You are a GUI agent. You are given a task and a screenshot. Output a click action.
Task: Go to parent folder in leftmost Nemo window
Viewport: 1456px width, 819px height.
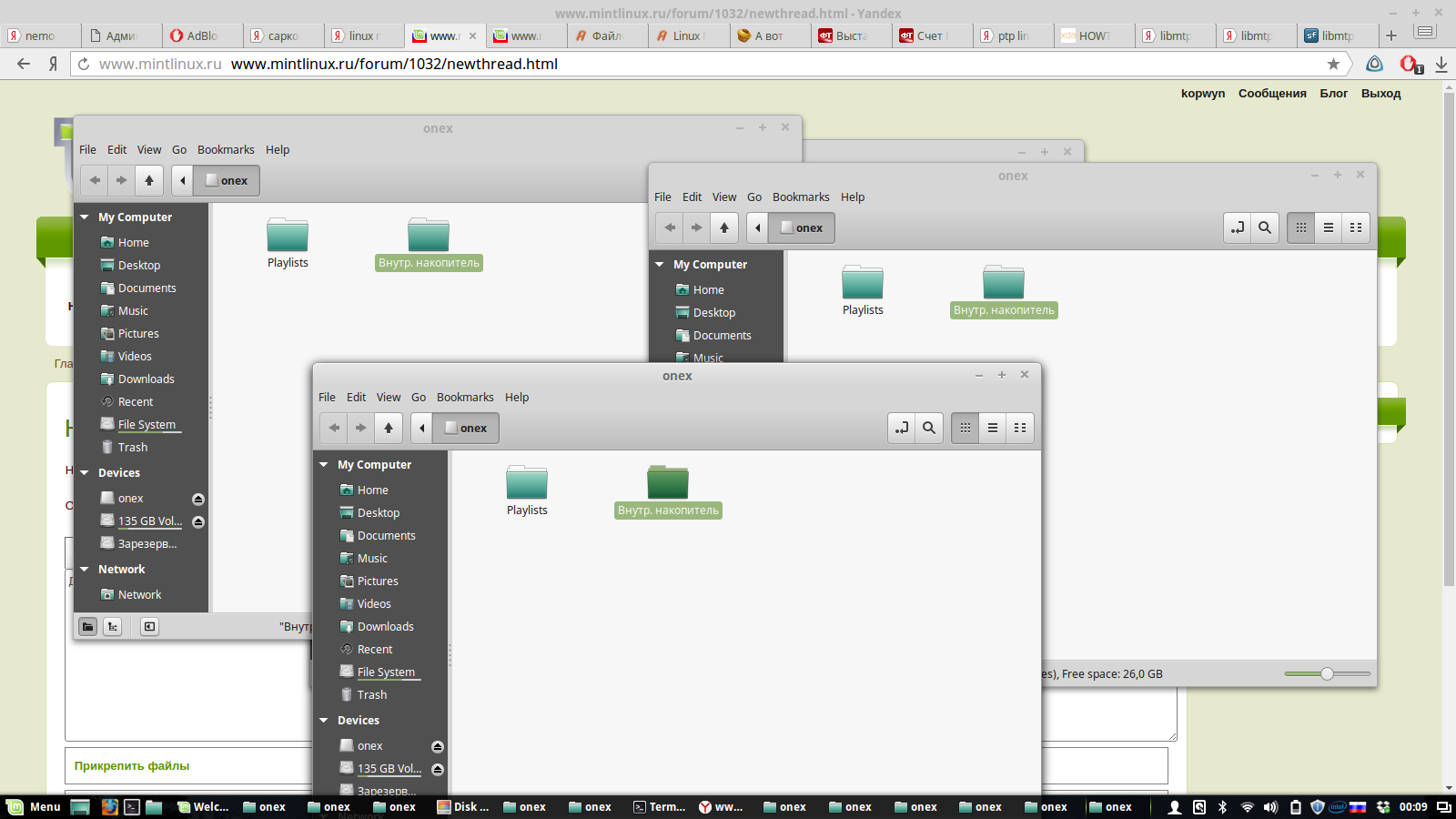(x=149, y=180)
